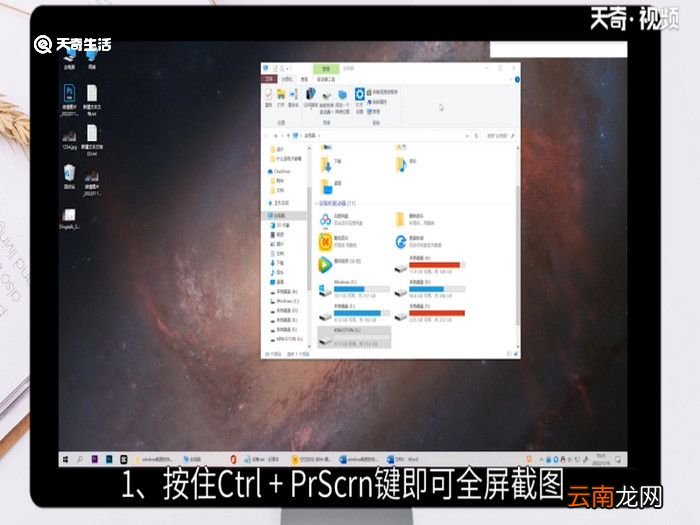Select the Desktop folder in content area
The height and width of the screenshot is (525, 700).
(x=331, y=185)
